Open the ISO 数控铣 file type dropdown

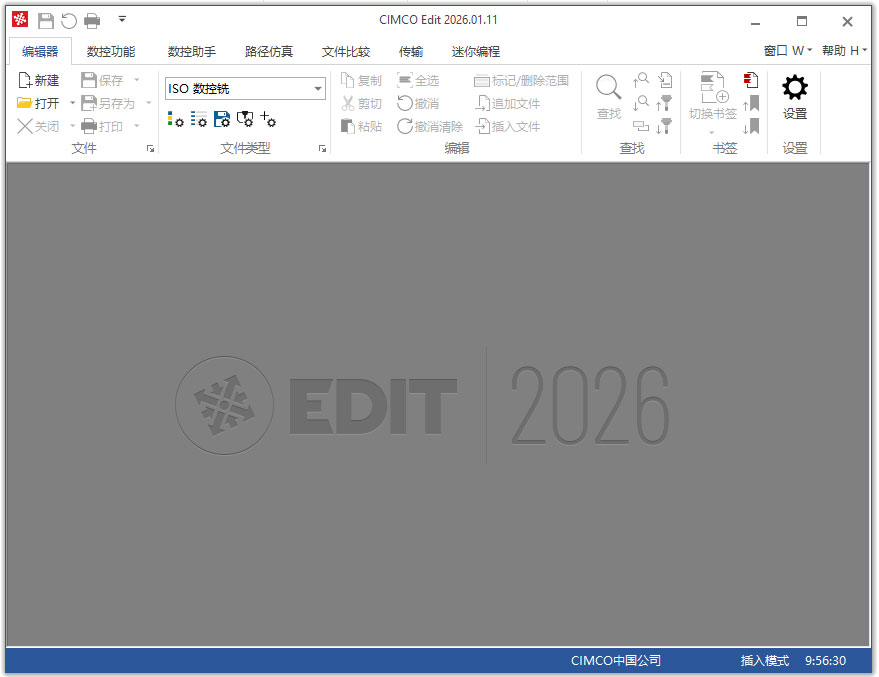246,89
